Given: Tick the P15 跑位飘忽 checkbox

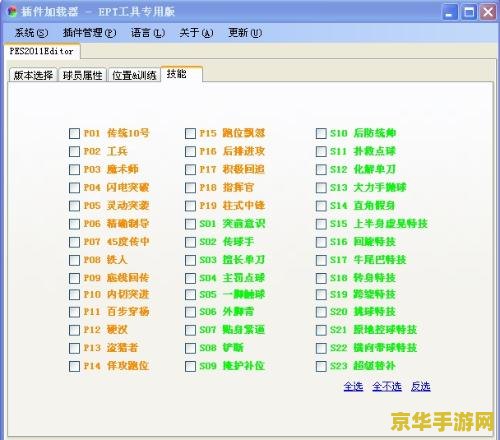Looking at the screenshot, I should tap(190, 133).
